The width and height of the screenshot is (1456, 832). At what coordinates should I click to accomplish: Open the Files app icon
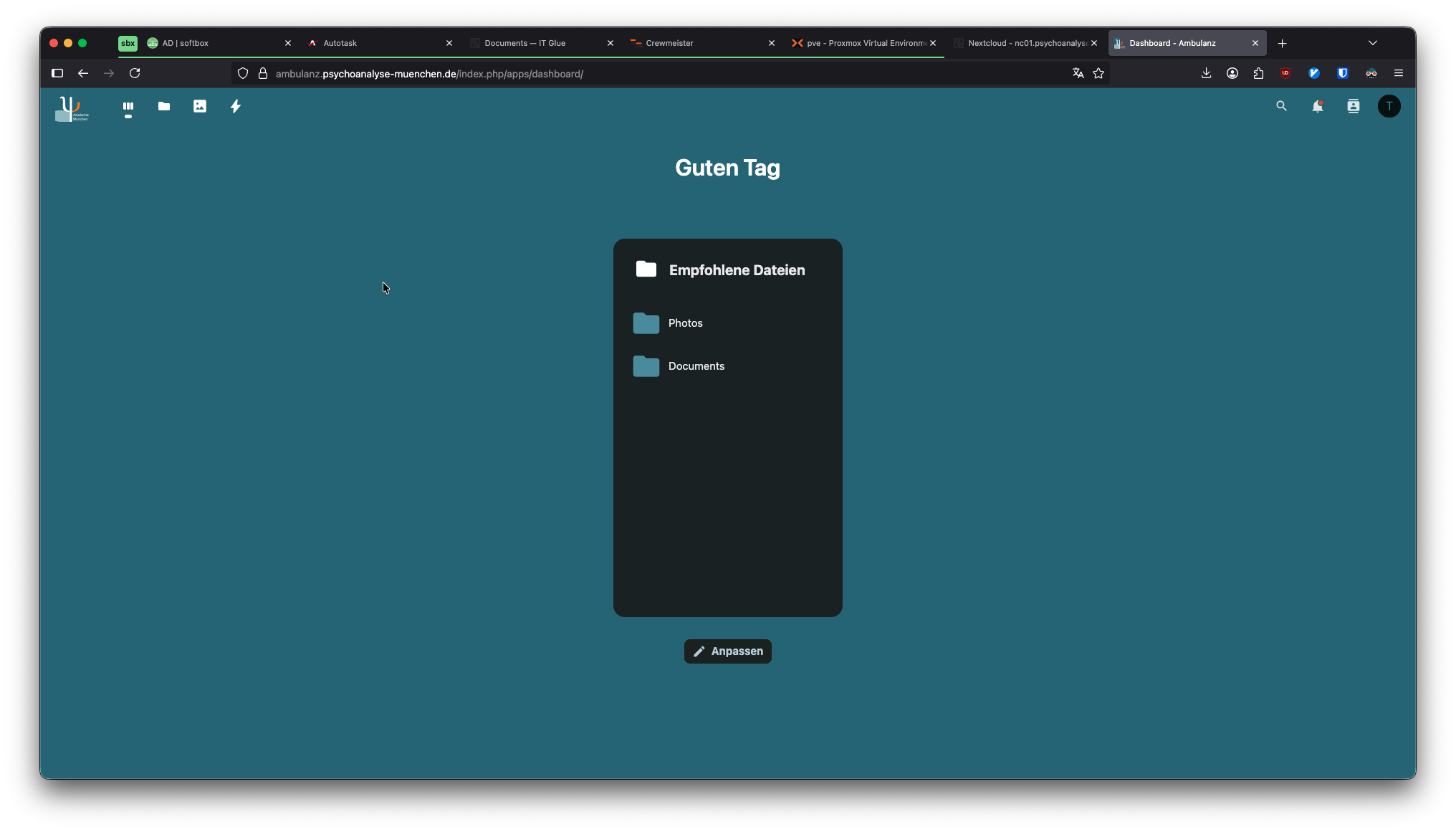click(164, 106)
